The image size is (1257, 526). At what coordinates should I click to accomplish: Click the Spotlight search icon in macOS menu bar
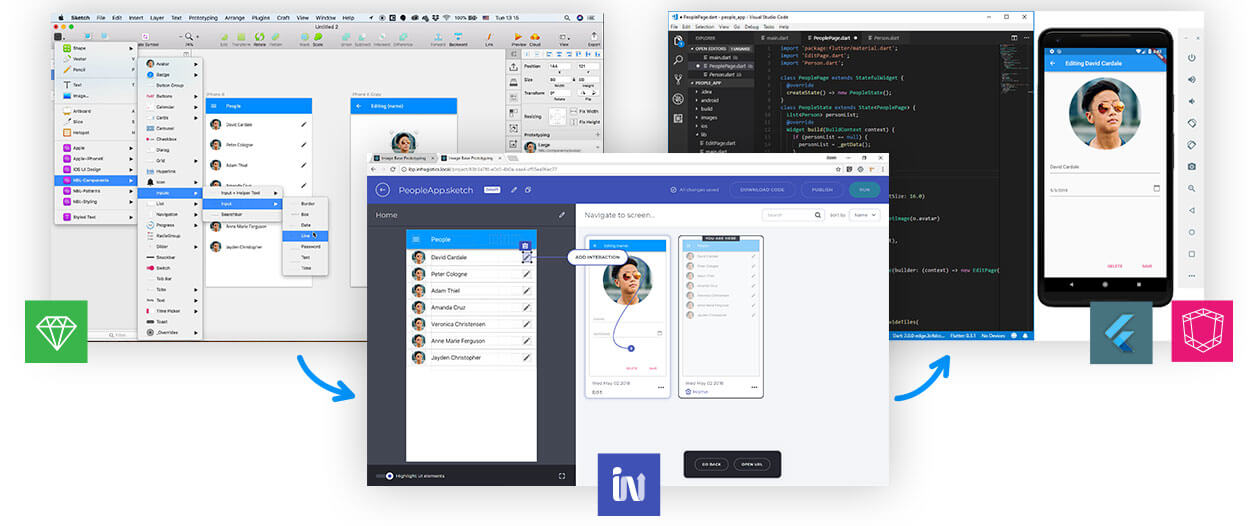coord(567,17)
